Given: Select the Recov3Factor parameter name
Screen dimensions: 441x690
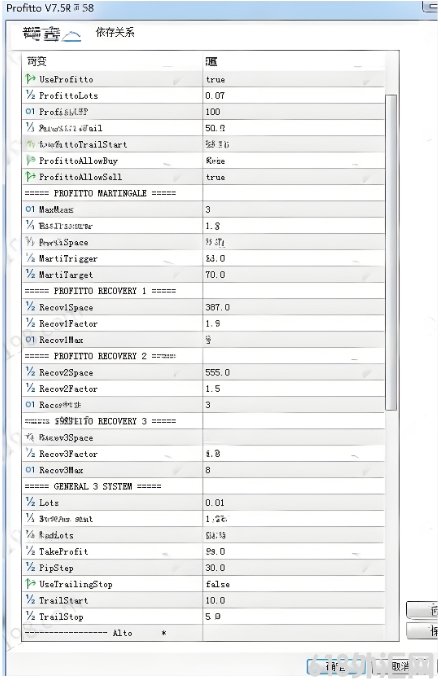Looking at the screenshot, I should pyautogui.click(x=68, y=454).
